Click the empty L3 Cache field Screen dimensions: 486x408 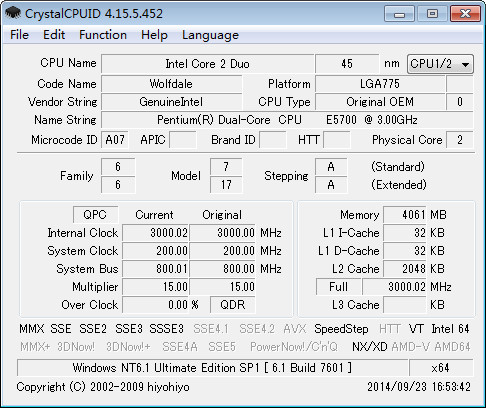pos(405,304)
